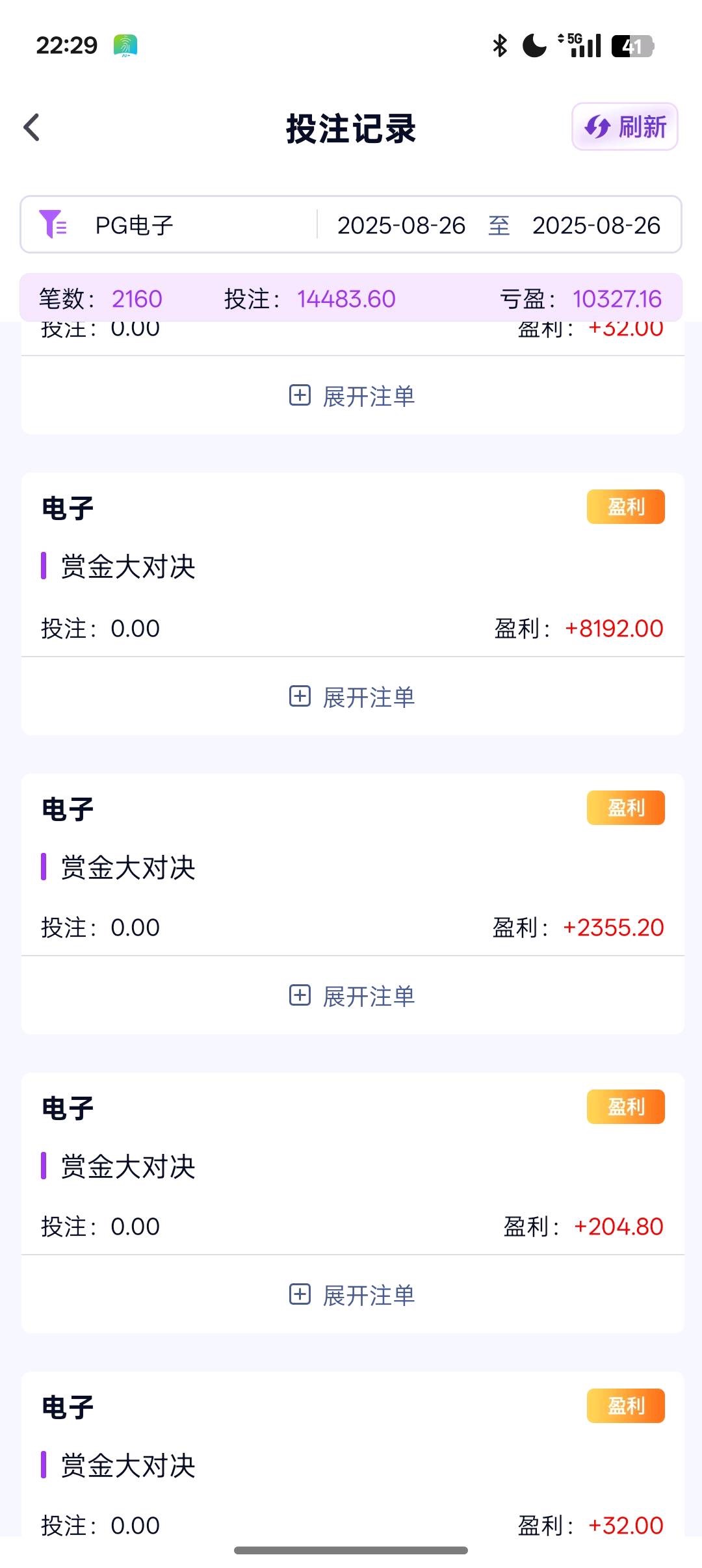Tap the 亏盈 total 10327.16
This screenshot has width=702, height=1568.
click(x=617, y=299)
